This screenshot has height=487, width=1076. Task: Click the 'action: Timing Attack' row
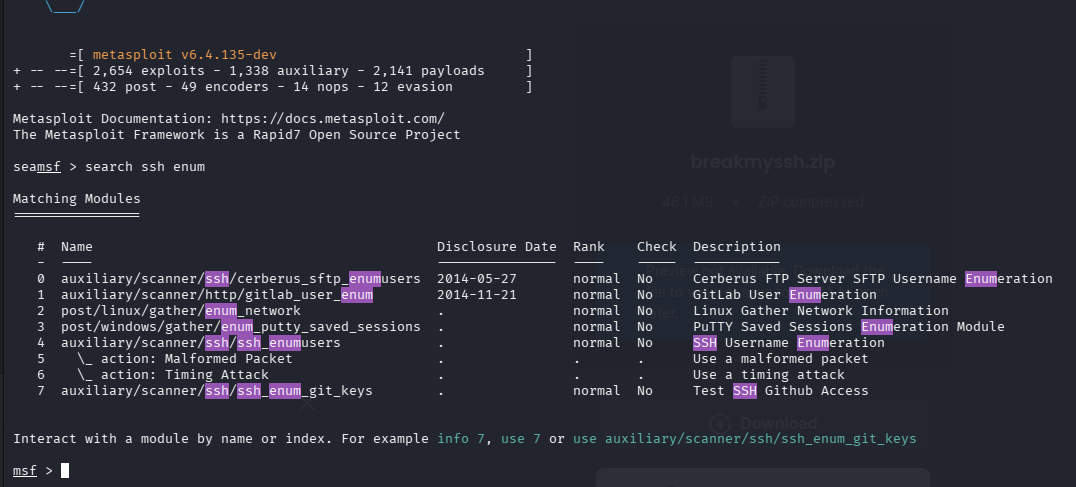[x=173, y=375]
